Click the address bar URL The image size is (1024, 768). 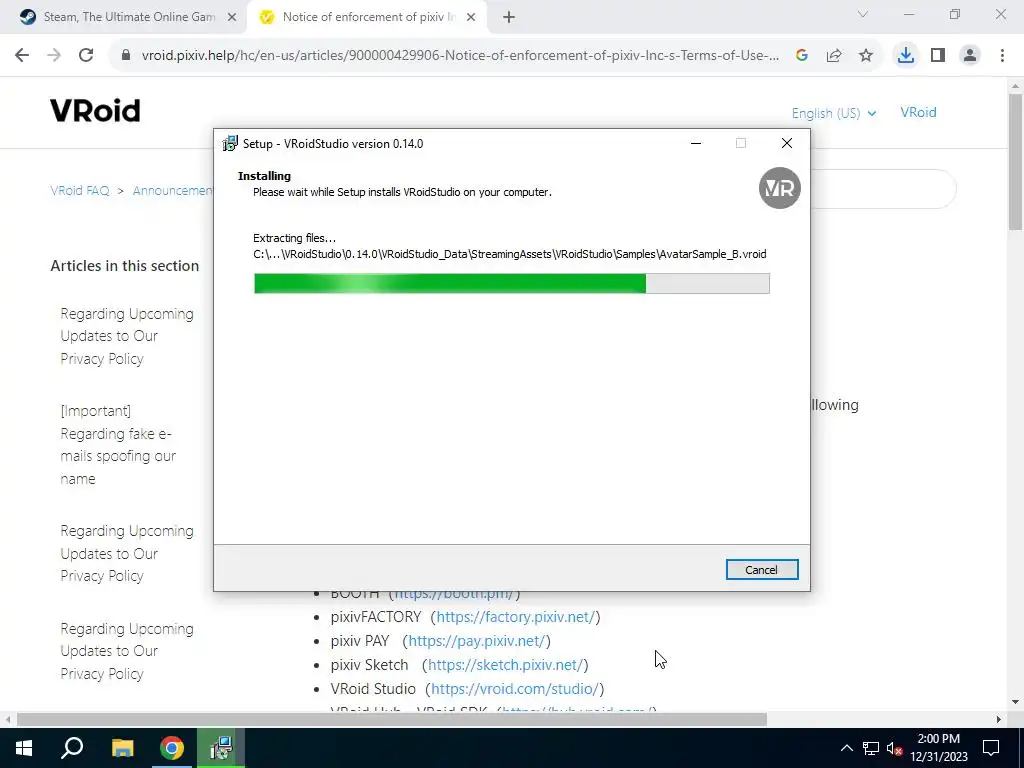point(460,56)
